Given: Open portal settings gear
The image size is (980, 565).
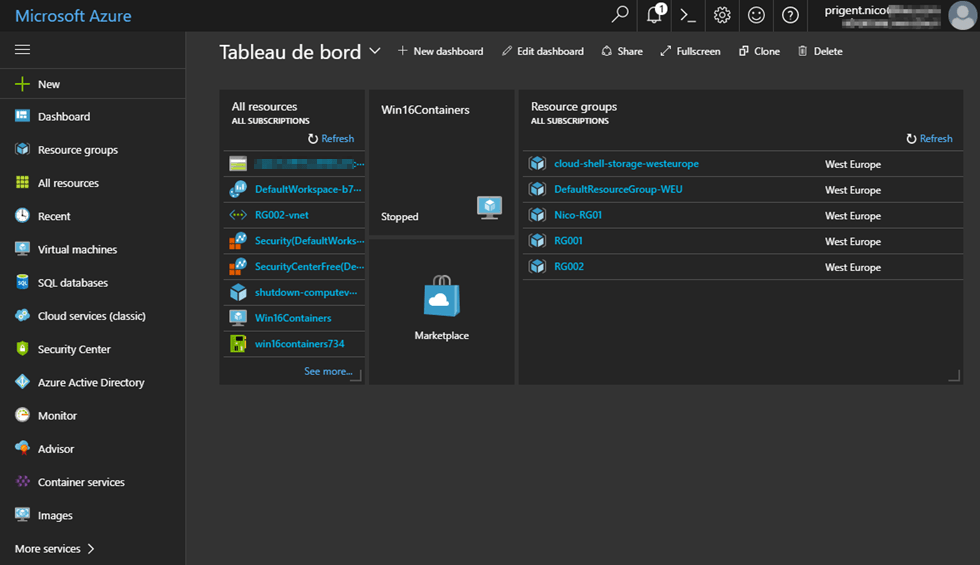Looking at the screenshot, I should (722, 15).
